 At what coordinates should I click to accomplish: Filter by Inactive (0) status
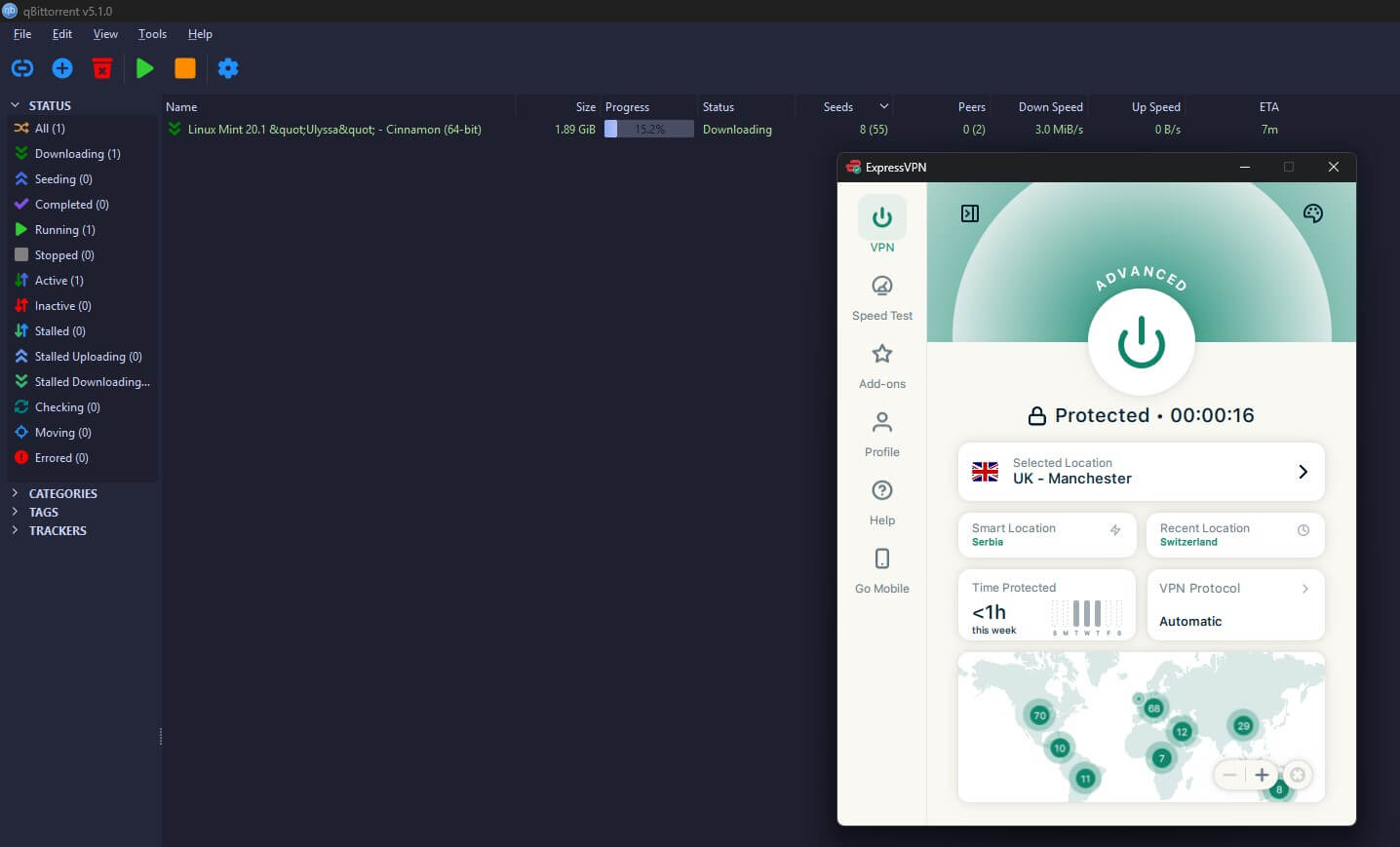click(x=80, y=306)
